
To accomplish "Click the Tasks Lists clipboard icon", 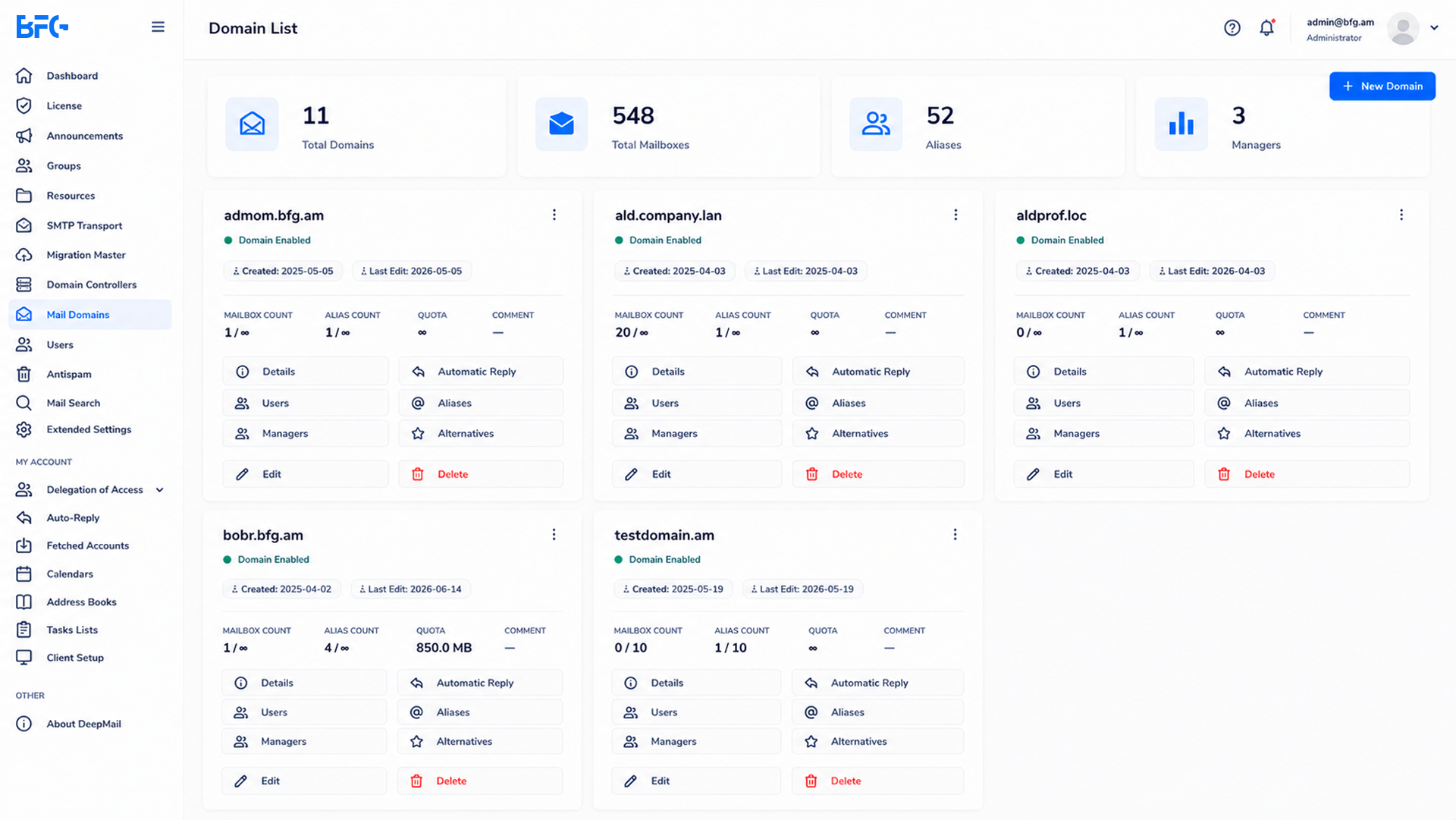I will [24, 630].
